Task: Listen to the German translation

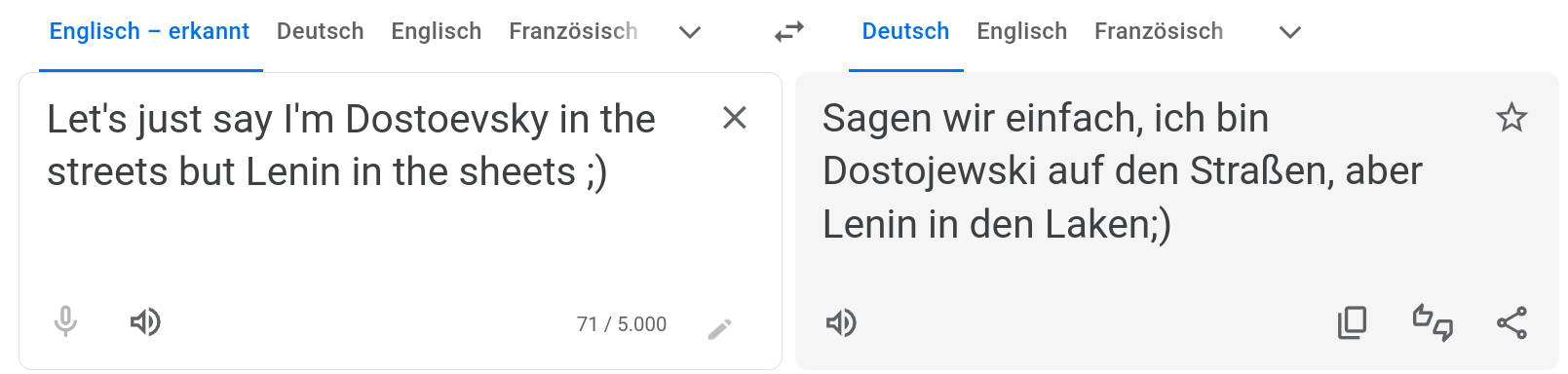Action: [841, 322]
